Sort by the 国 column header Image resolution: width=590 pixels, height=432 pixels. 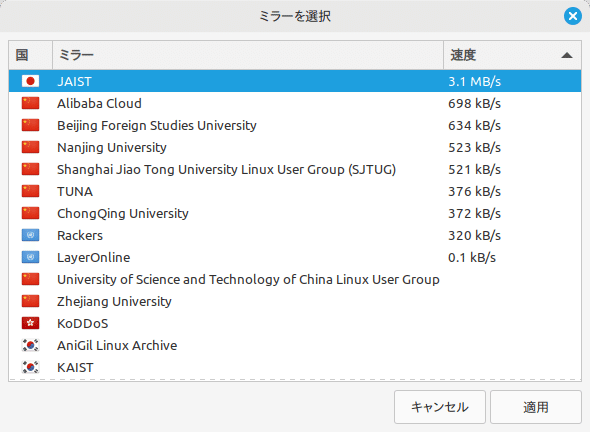pos(30,55)
